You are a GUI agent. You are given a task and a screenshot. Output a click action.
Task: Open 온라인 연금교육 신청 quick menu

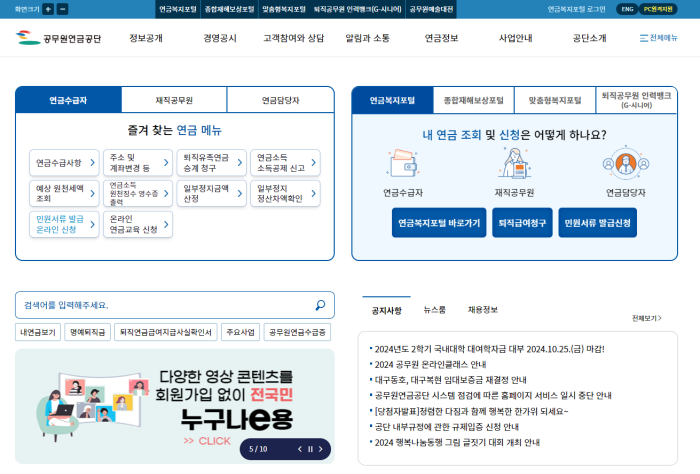point(138,224)
